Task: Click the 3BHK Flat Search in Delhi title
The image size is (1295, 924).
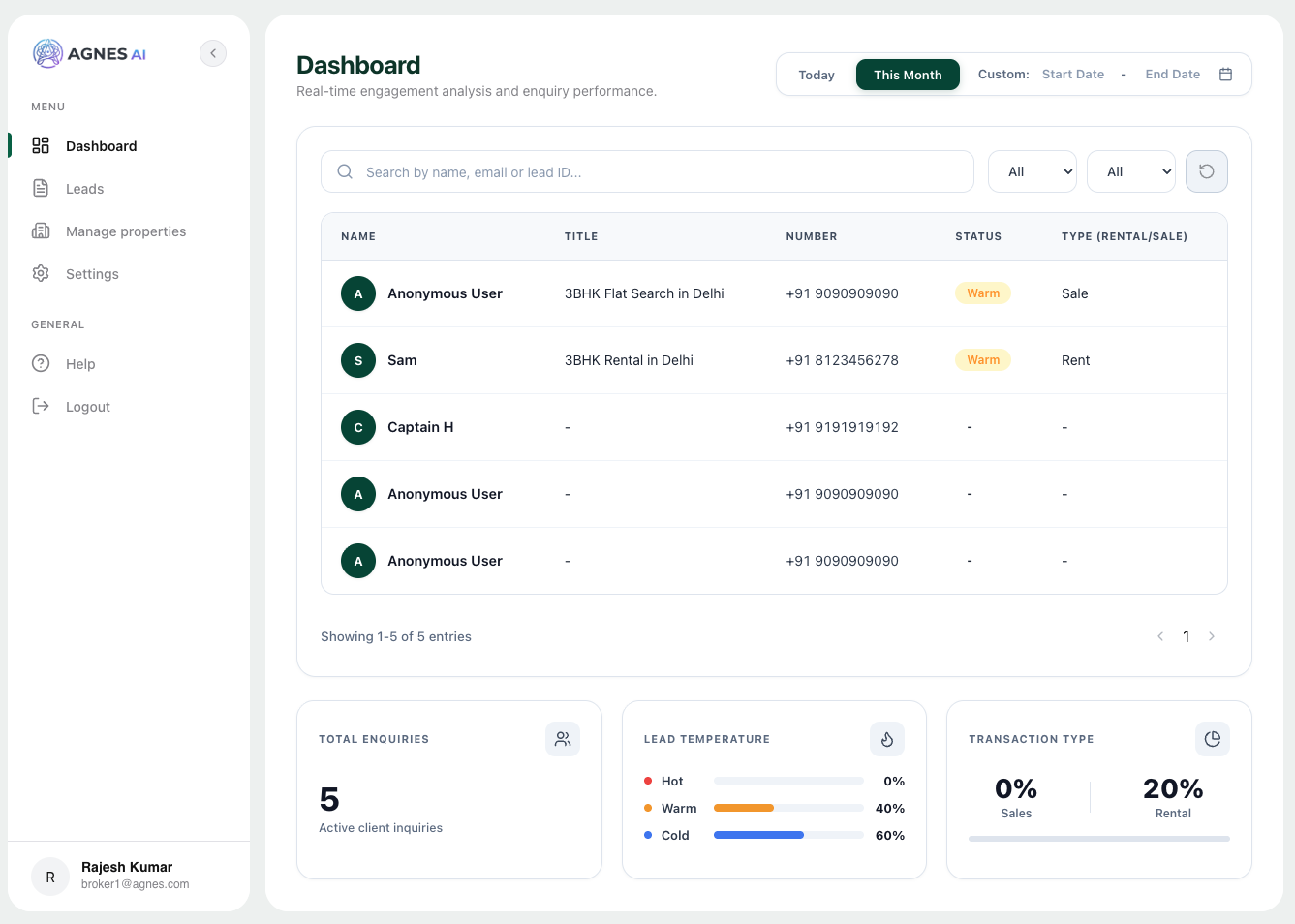Action: [x=644, y=293]
